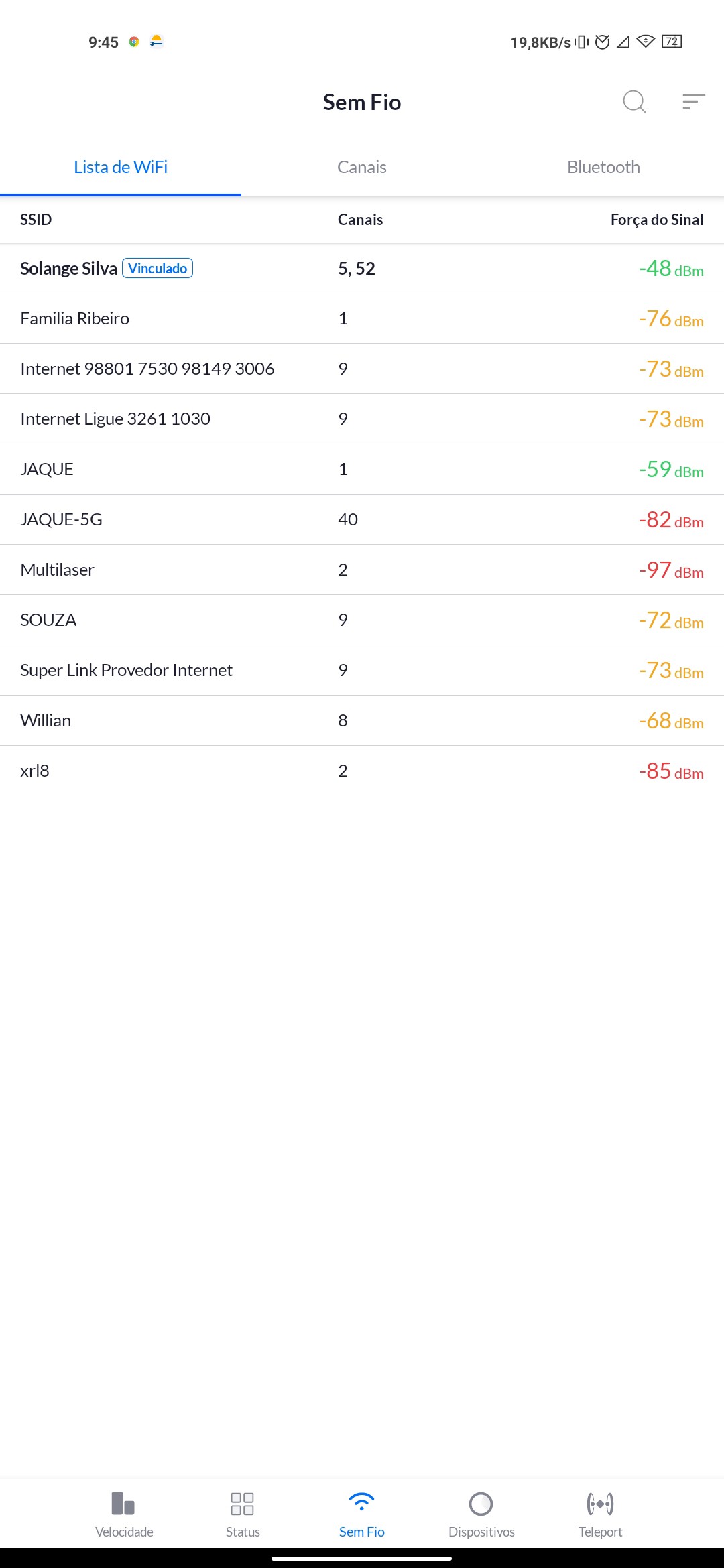The height and width of the screenshot is (1568, 724).
Task: Tap the battery indicator in status bar
Action: [x=672, y=42]
